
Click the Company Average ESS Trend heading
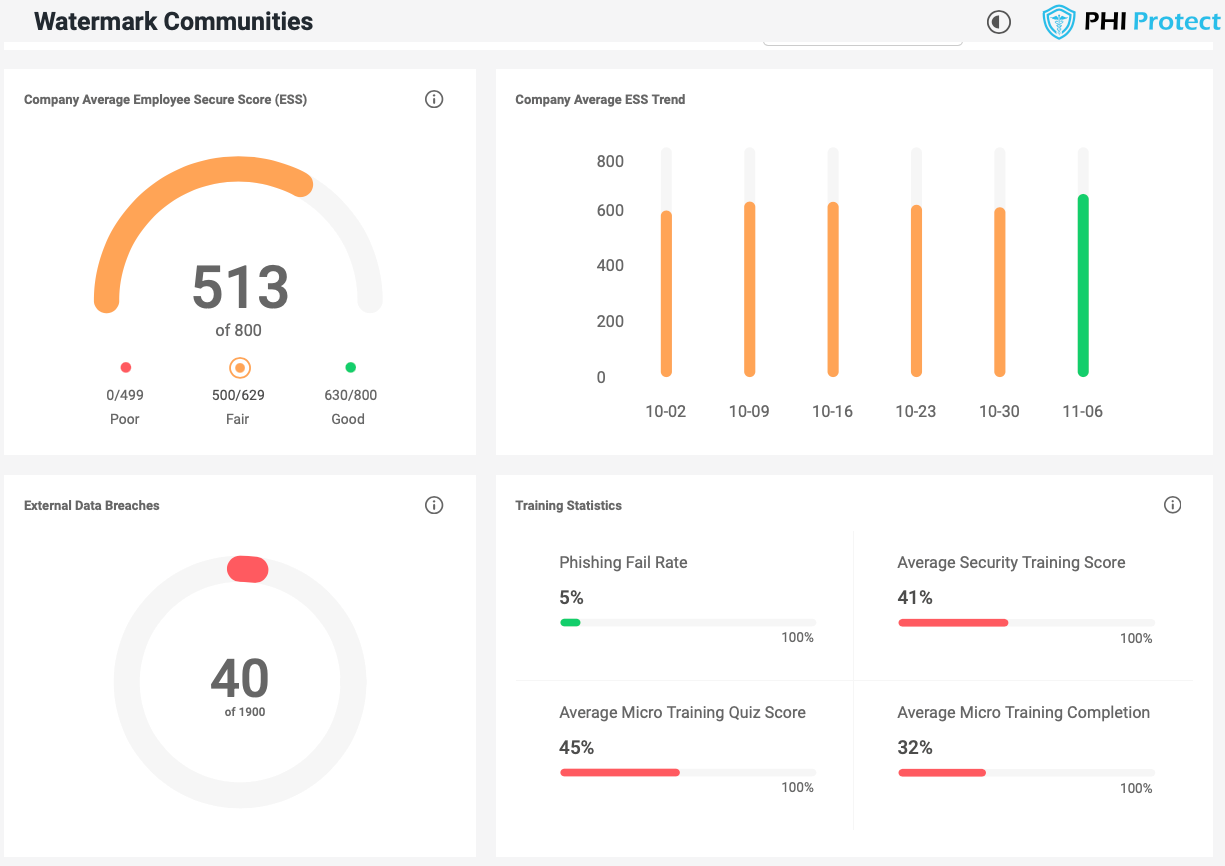click(x=600, y=99)
